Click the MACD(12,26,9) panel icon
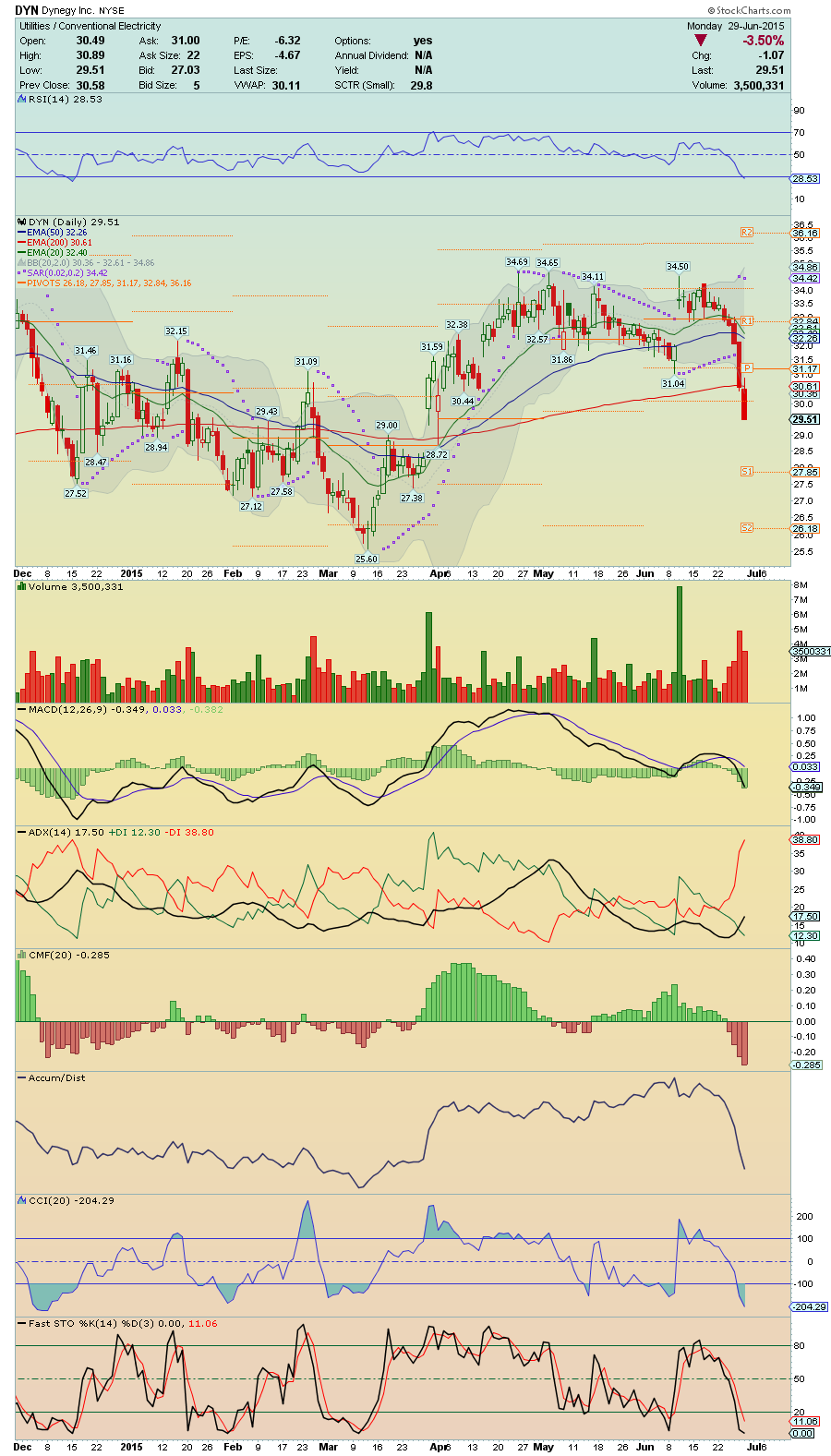 (x=22, y=709)
